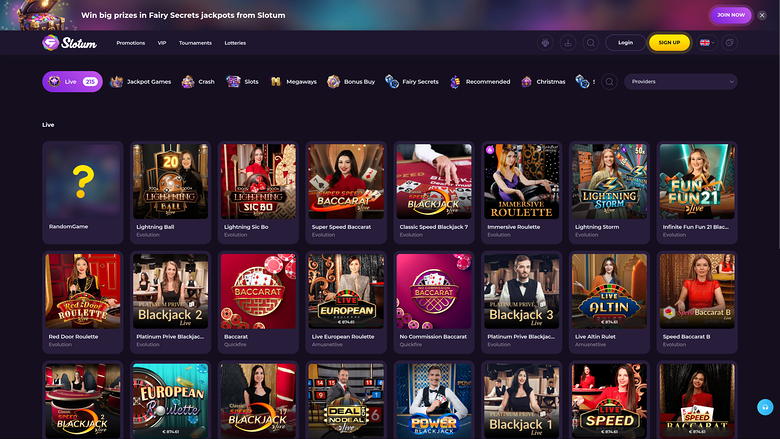
Task: Click the Login button
Action: click(x=625, y=43)
